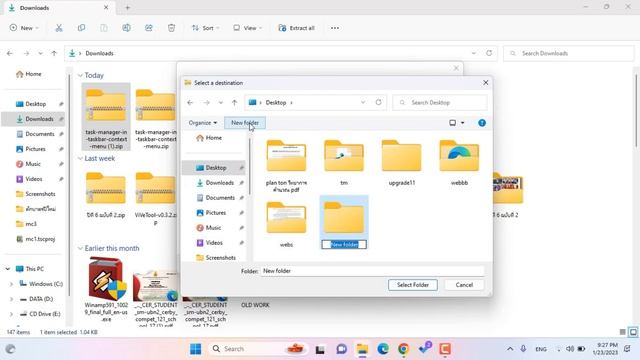
Task: Open the upgrade11 folder
Action: [x=402, y=163]
